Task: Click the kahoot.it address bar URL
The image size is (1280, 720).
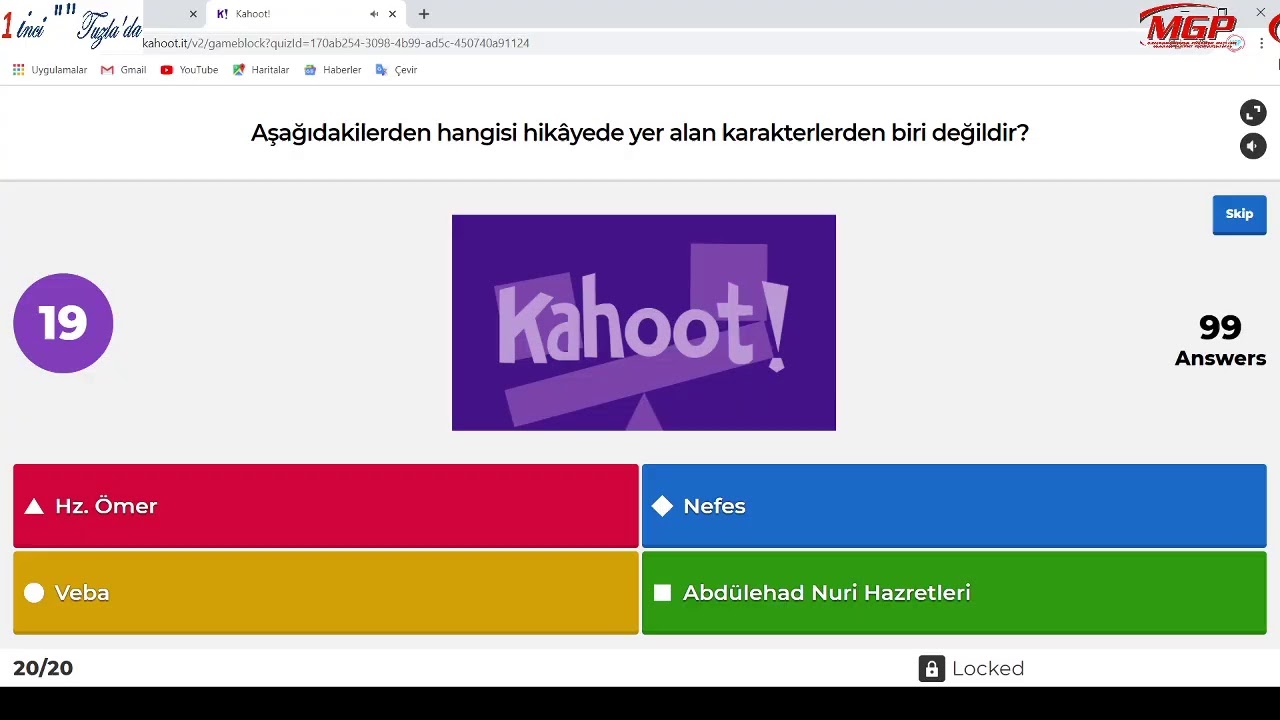Action: click(336, 43)
